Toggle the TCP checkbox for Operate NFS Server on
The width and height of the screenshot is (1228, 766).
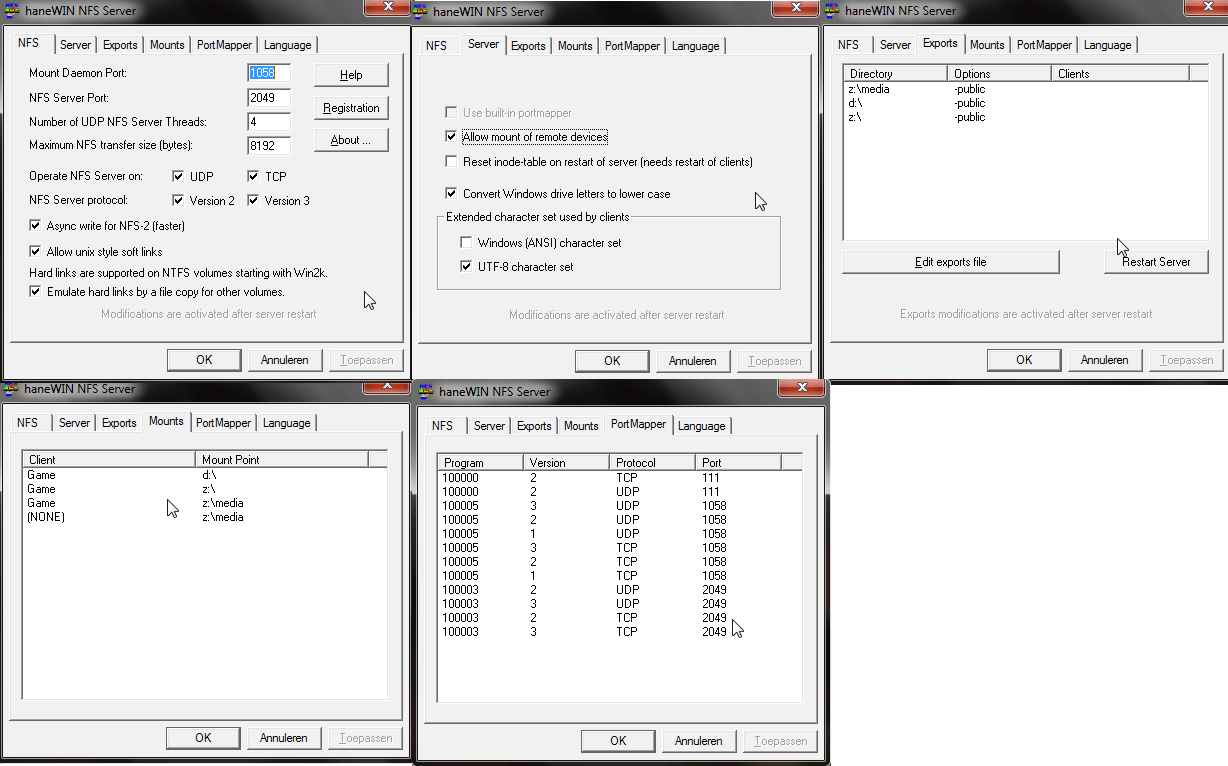click(x=254, y=176)
